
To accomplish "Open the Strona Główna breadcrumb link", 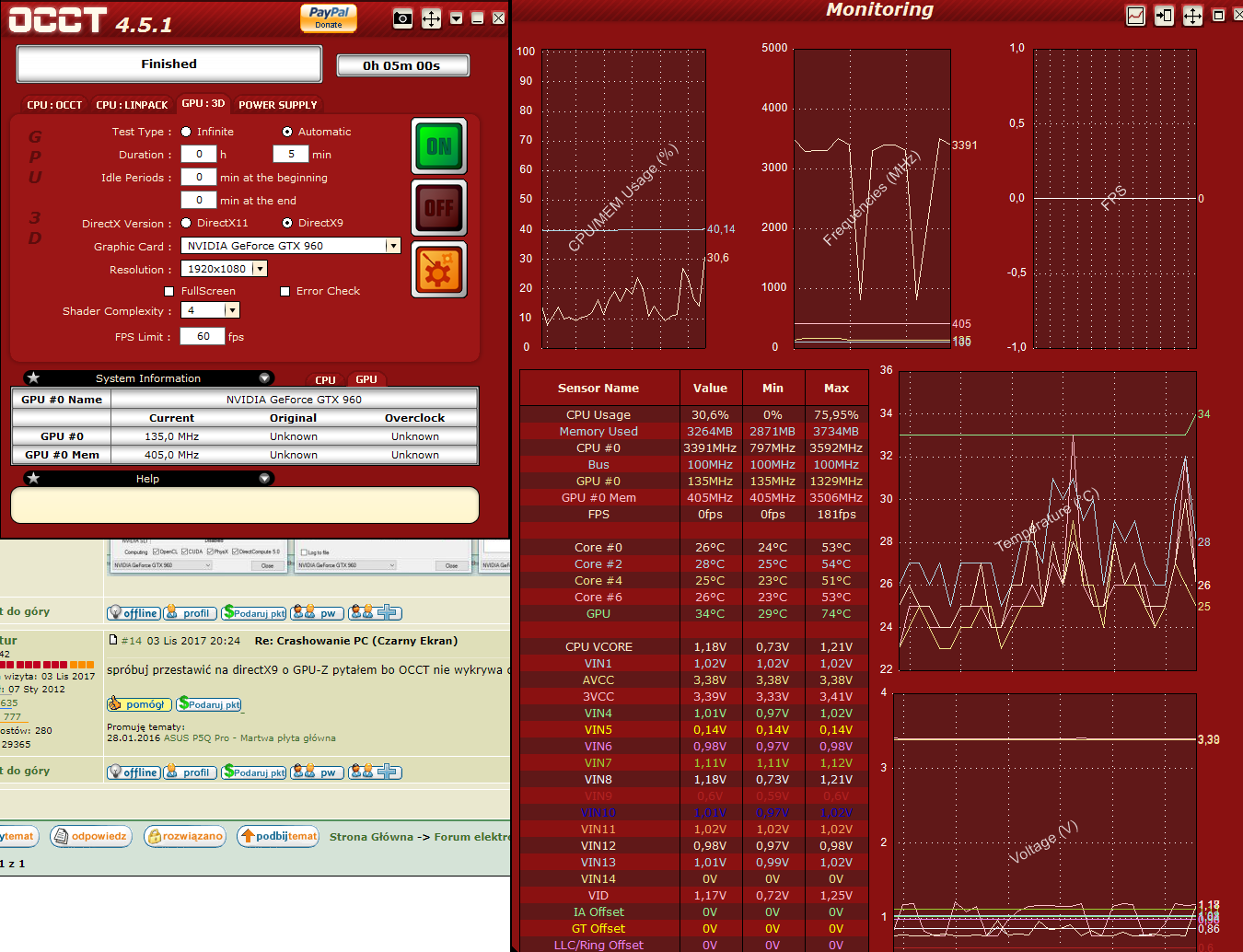I will [371, 837].
